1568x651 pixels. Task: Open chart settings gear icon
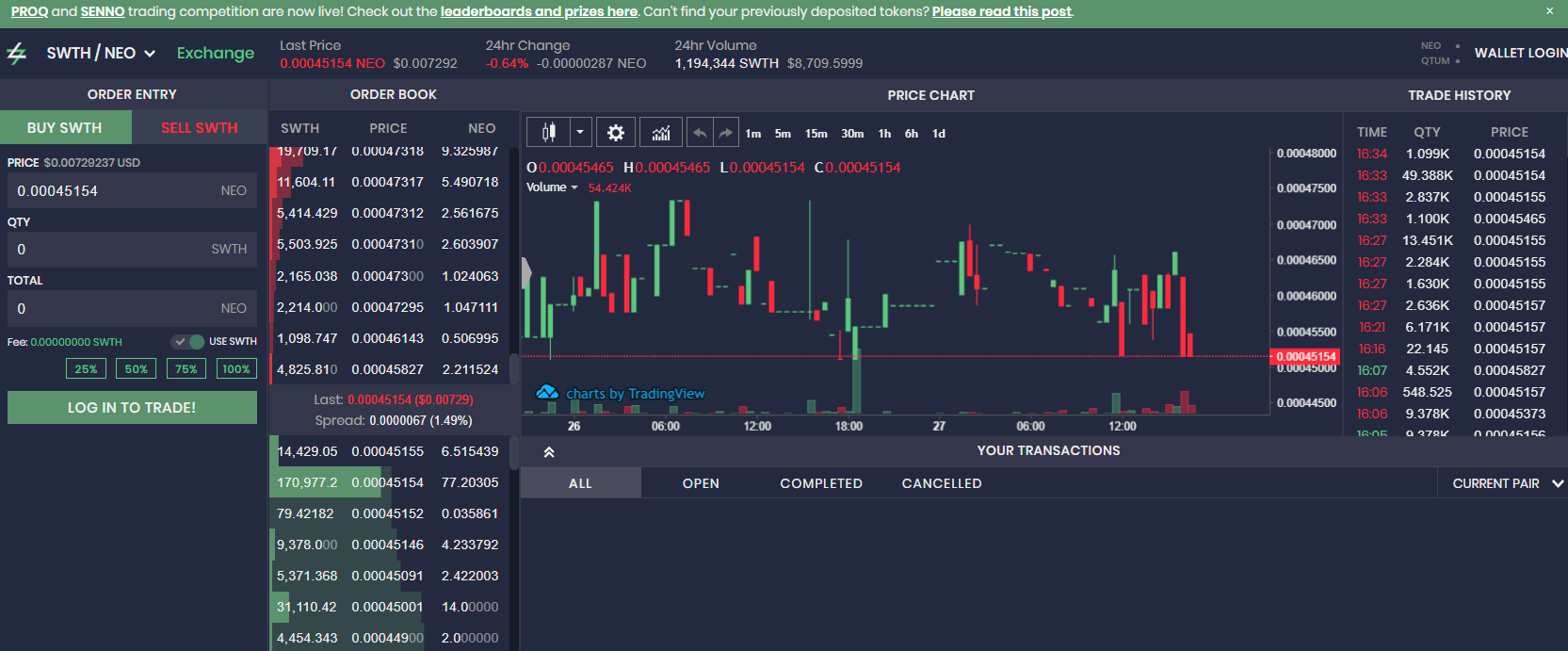click(x=616, y=133)
